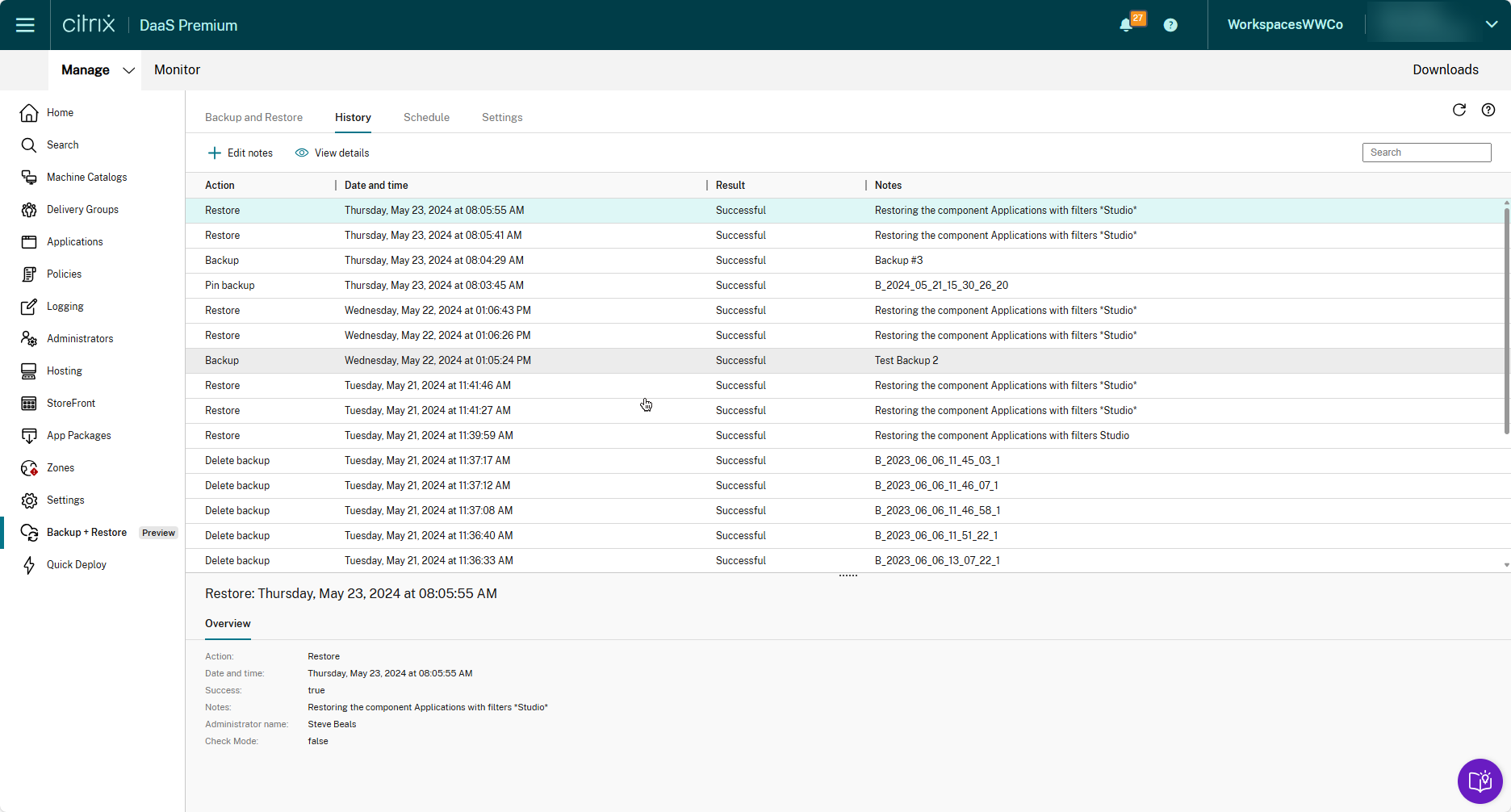Open Delivery Groups from the sidebar
Viewport: 1511px width, 812px height.
[x=82, y=210]
